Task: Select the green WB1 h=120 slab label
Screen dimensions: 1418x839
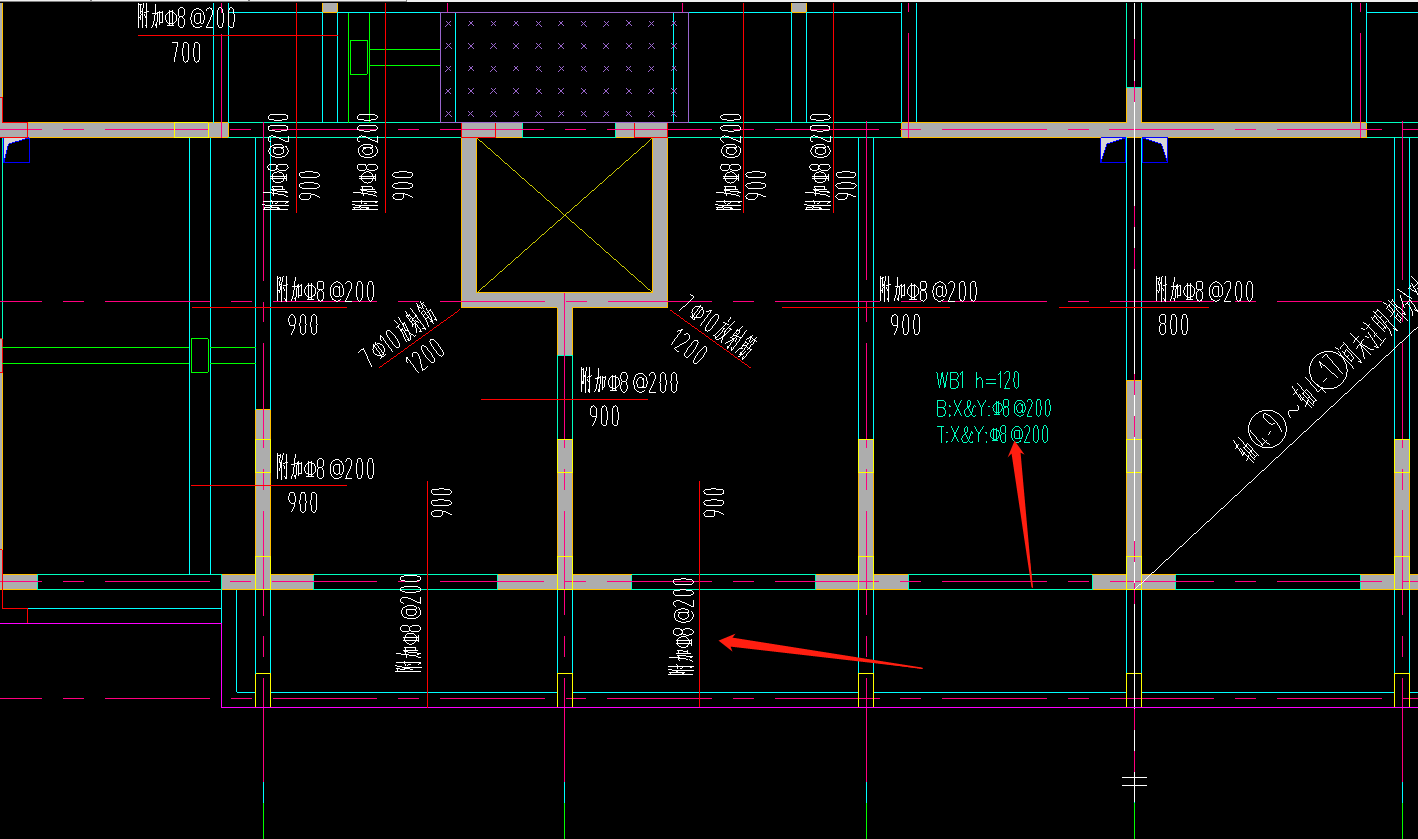Action: [x=978, y=380]
